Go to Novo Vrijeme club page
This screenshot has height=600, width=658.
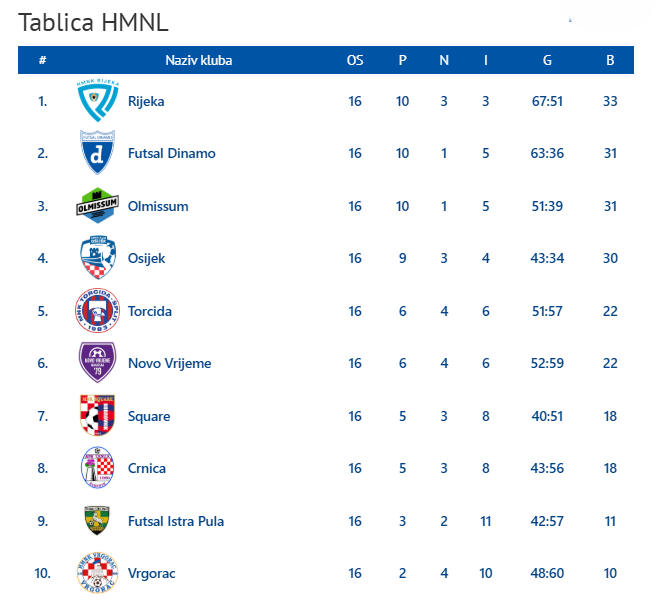(169, 363)
